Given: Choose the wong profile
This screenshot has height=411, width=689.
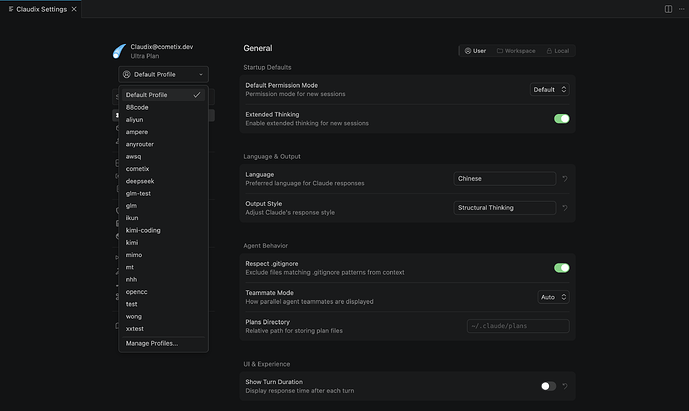Looking at the screenshot, I should click(x=163, y=316).
